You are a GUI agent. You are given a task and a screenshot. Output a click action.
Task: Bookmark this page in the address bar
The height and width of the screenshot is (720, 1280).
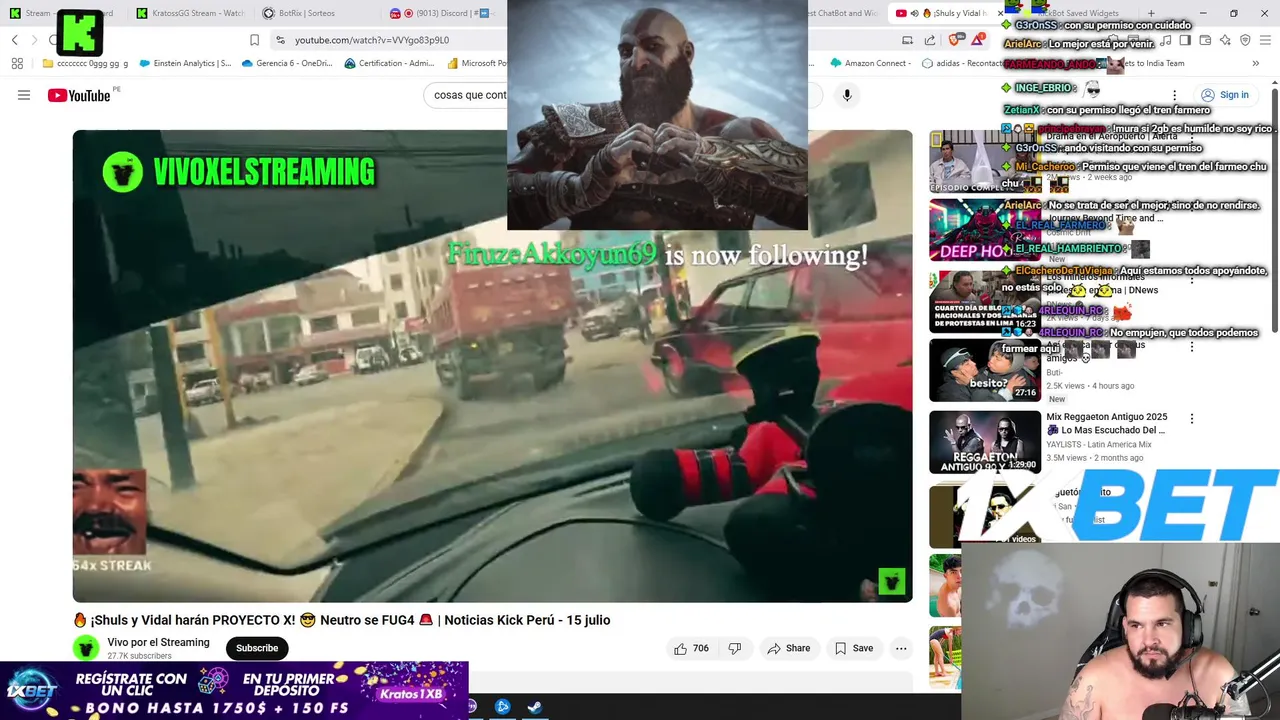tap(254, 40)
